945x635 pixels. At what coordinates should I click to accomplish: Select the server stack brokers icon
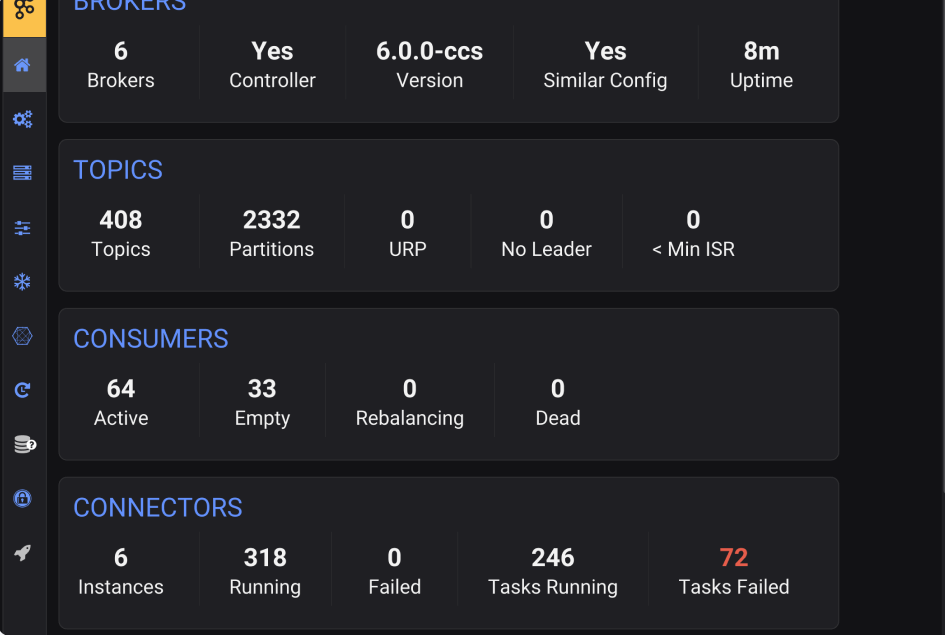[23, 174]
